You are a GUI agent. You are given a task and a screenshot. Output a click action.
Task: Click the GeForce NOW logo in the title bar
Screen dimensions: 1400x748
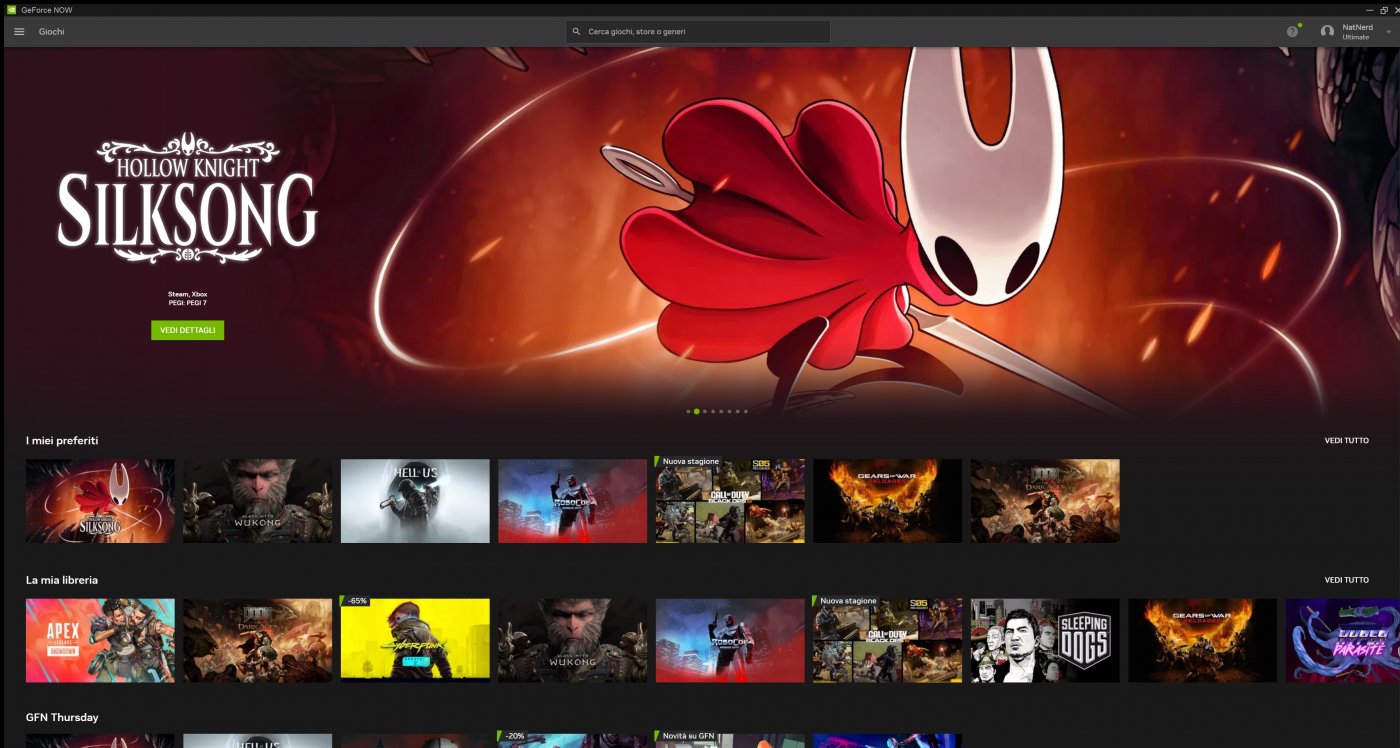coord(10,7)
